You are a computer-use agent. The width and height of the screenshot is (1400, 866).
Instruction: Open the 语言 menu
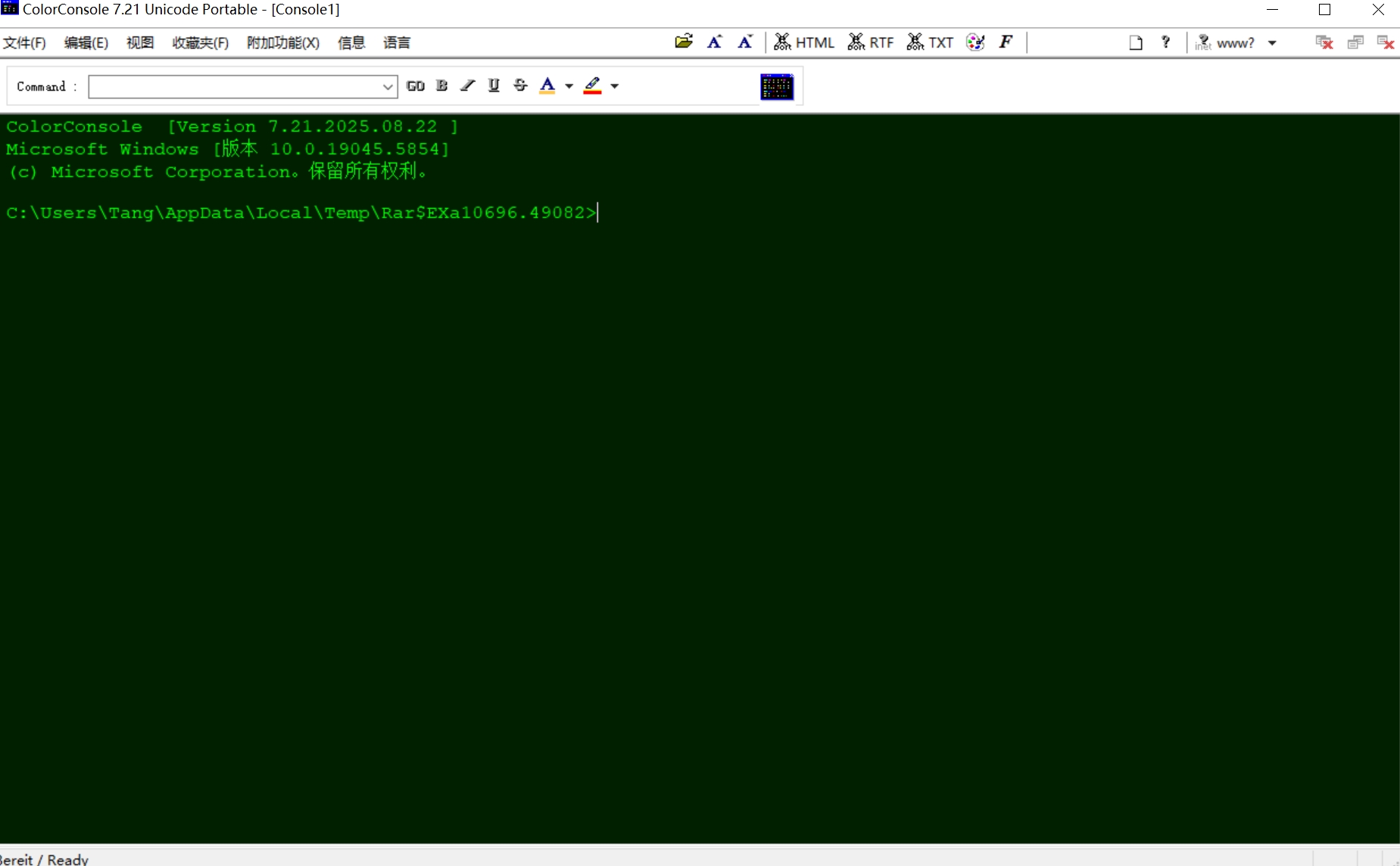(x=397, y=42)
